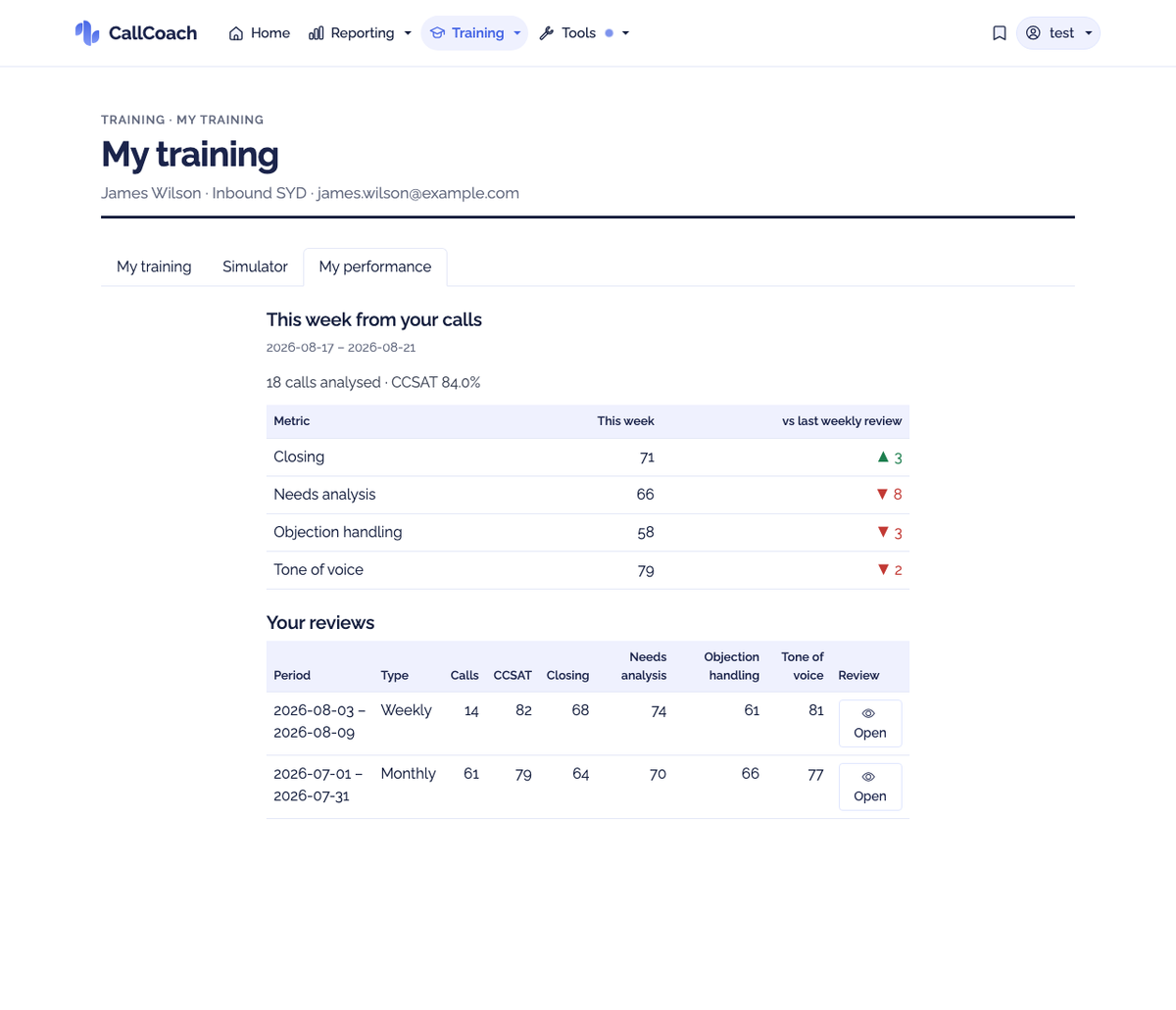Click the Weekly type cell
The width and height of the screenshot is (1176, 1010).
(407, 710)
